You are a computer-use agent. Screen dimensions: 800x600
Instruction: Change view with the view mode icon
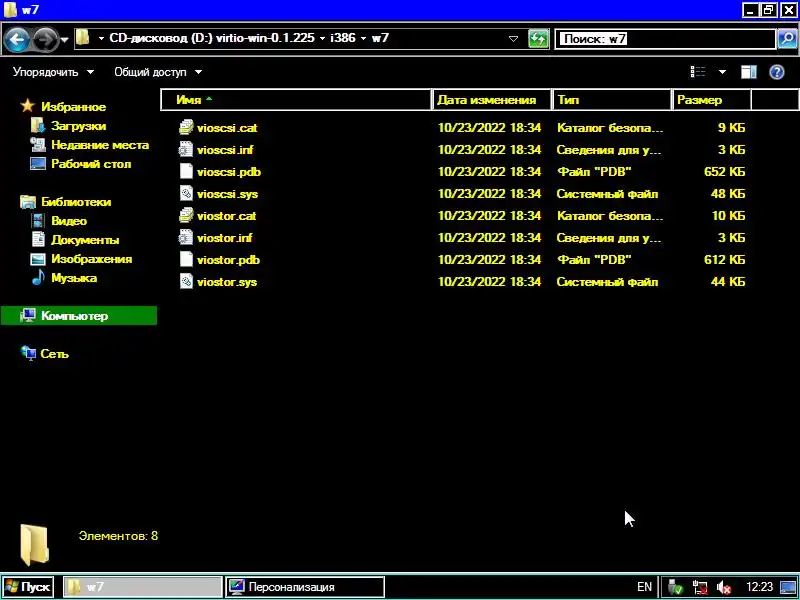(698, 72)
